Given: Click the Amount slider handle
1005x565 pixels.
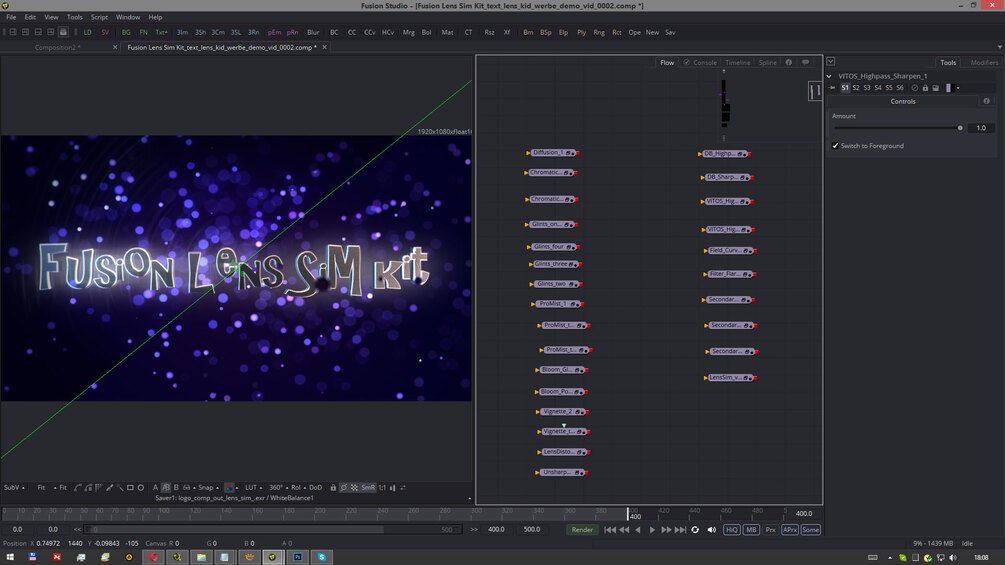Looking at the screenshot, I should [959, 128].
